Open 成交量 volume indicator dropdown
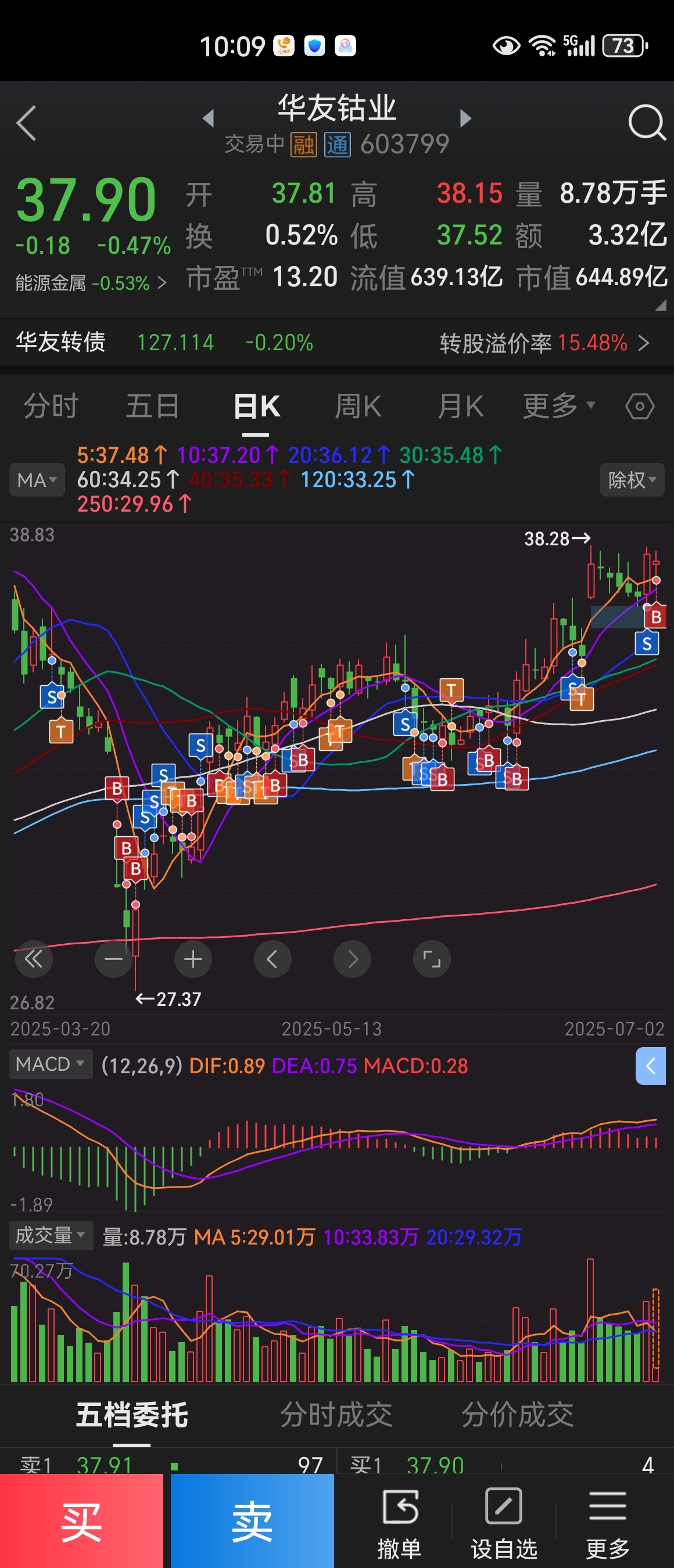The image size is (674, 1568). 51,1235
